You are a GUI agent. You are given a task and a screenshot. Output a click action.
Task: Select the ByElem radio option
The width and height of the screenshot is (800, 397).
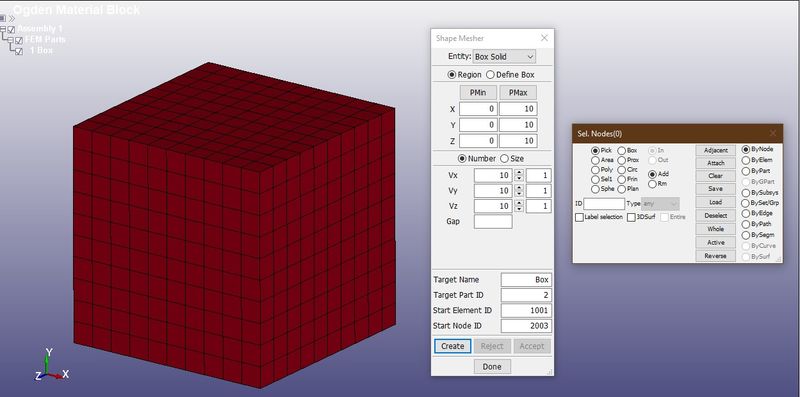(757, 160)
